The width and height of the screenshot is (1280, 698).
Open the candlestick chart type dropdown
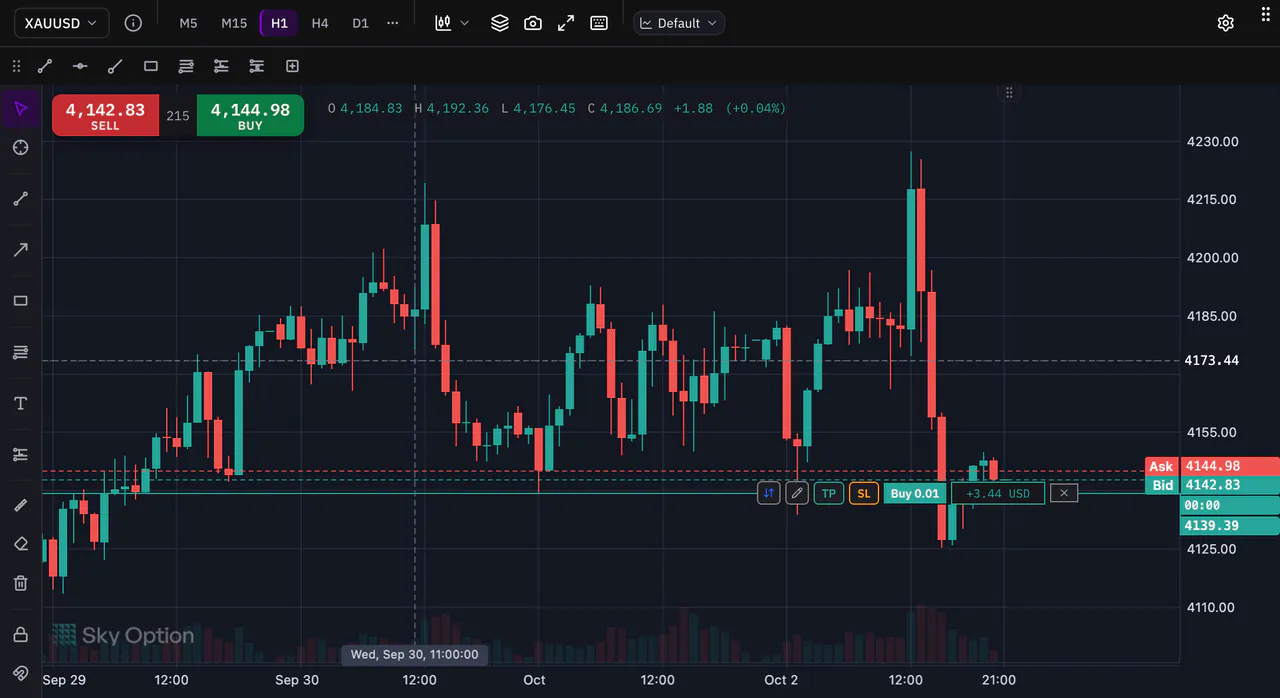452,23
